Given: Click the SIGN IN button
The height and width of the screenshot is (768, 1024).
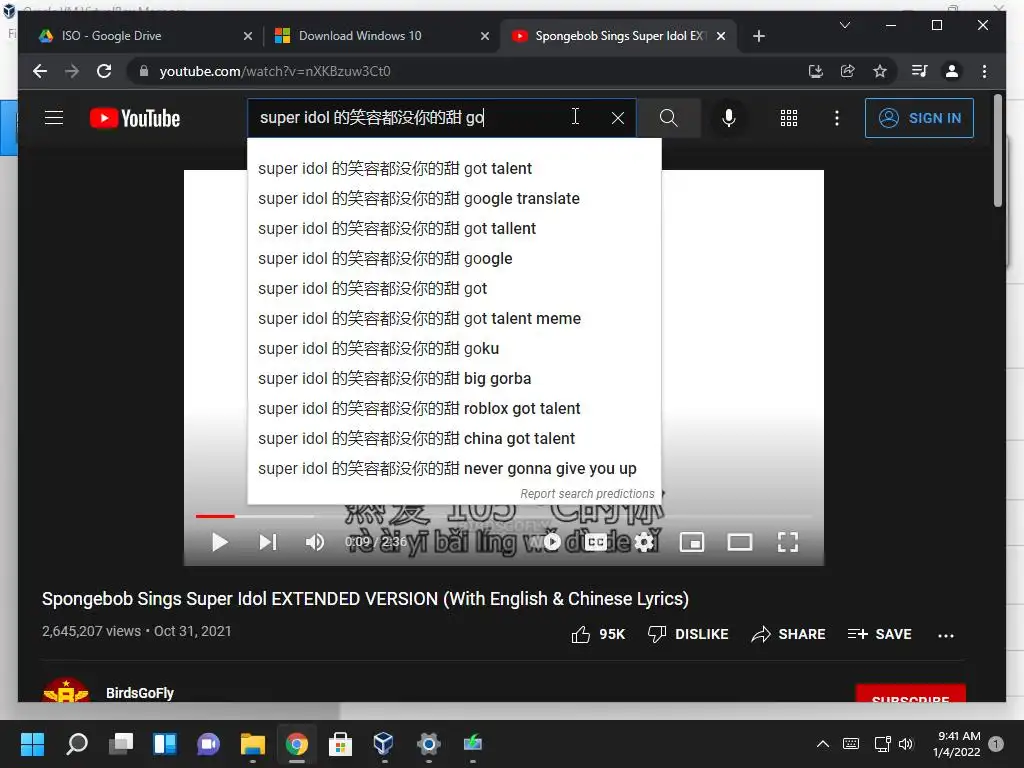Looking at the screenshot, I should [919, 118].
